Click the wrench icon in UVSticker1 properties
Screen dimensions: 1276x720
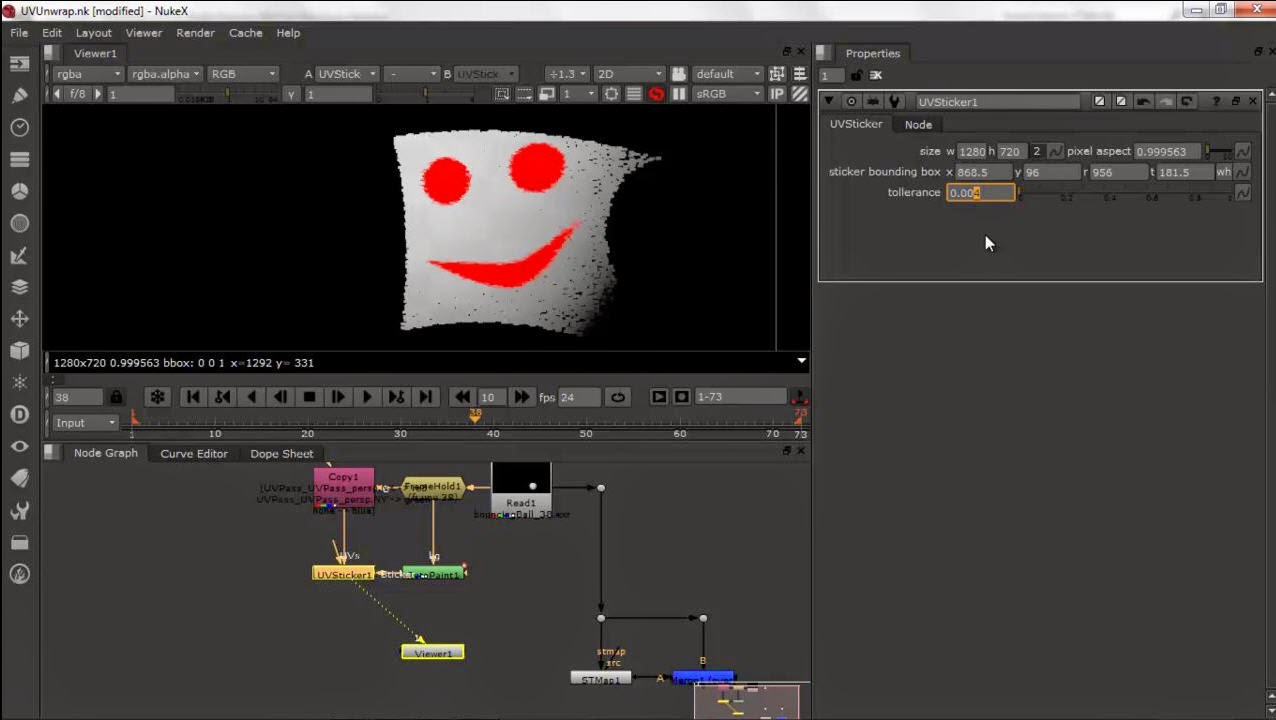point(895,102)
